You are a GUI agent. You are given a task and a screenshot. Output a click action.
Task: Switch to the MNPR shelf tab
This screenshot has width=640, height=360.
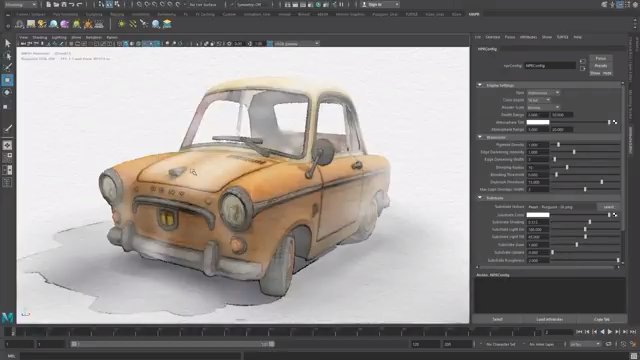point(474,14)
